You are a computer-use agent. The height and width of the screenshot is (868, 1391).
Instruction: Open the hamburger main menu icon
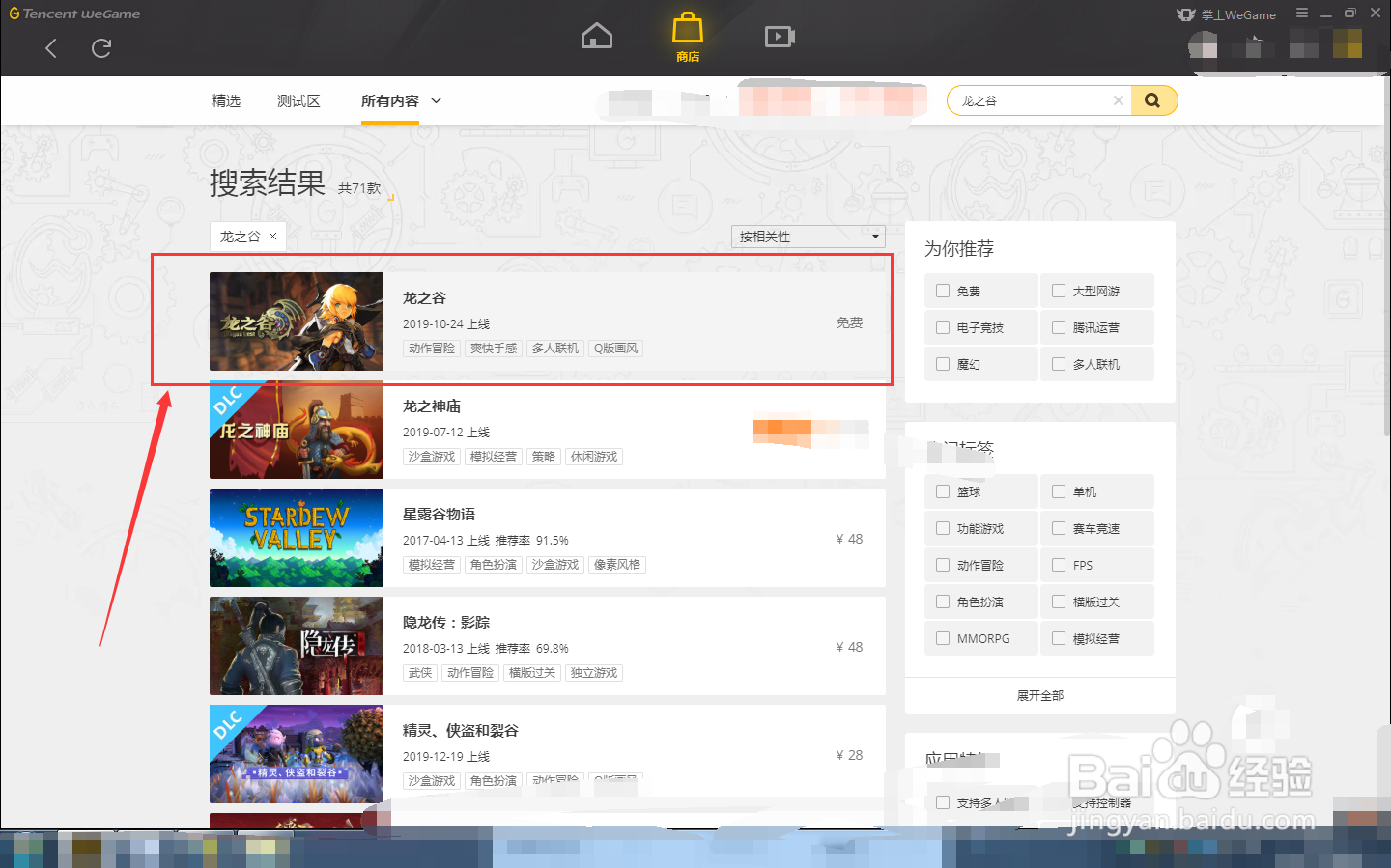pos(1302,14)
